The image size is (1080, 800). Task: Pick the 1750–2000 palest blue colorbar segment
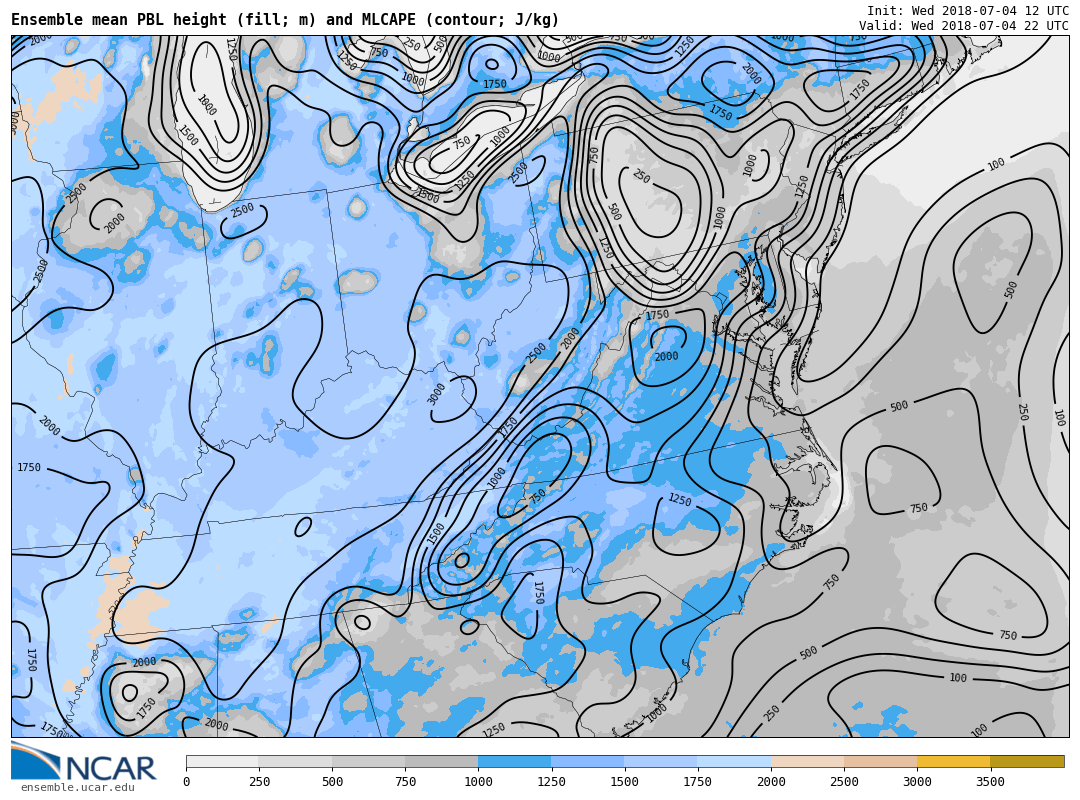click(734, 761)
